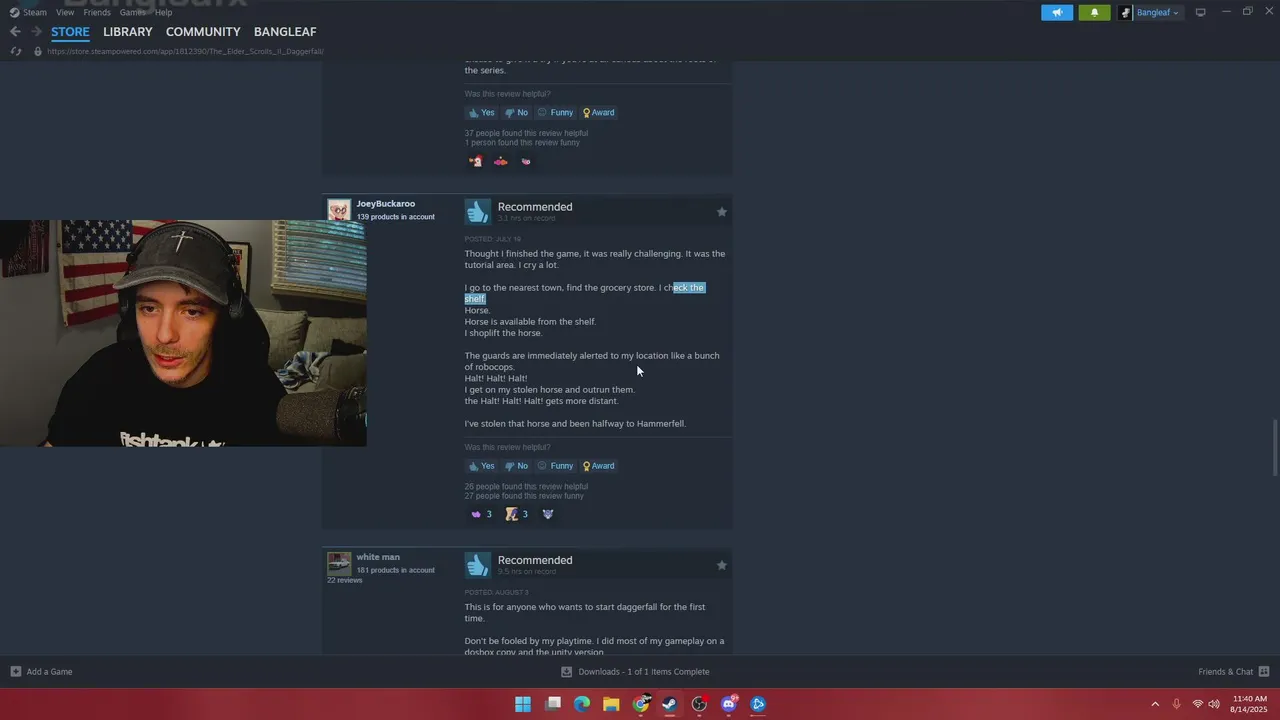The width and height of the screenshot is (1280, 720).
Task: Open the white man profile link
Action: pyautogui.click(x=378, y=557)
